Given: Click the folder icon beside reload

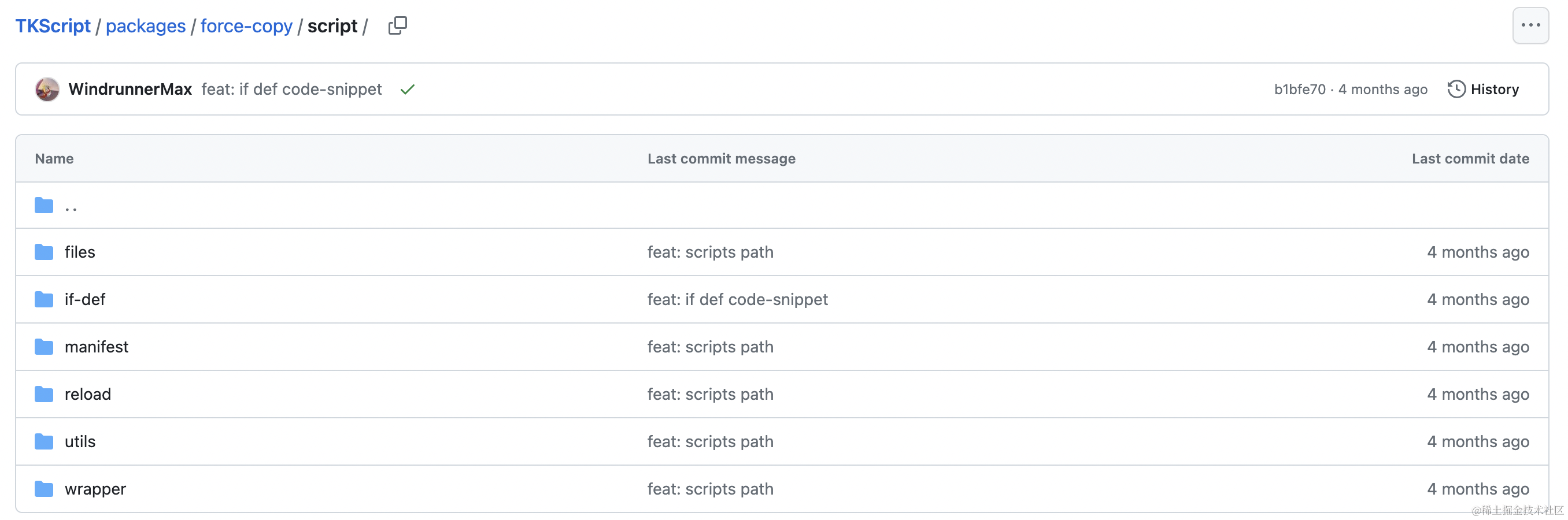Looking at the screenshot, I should coord(44,394).
